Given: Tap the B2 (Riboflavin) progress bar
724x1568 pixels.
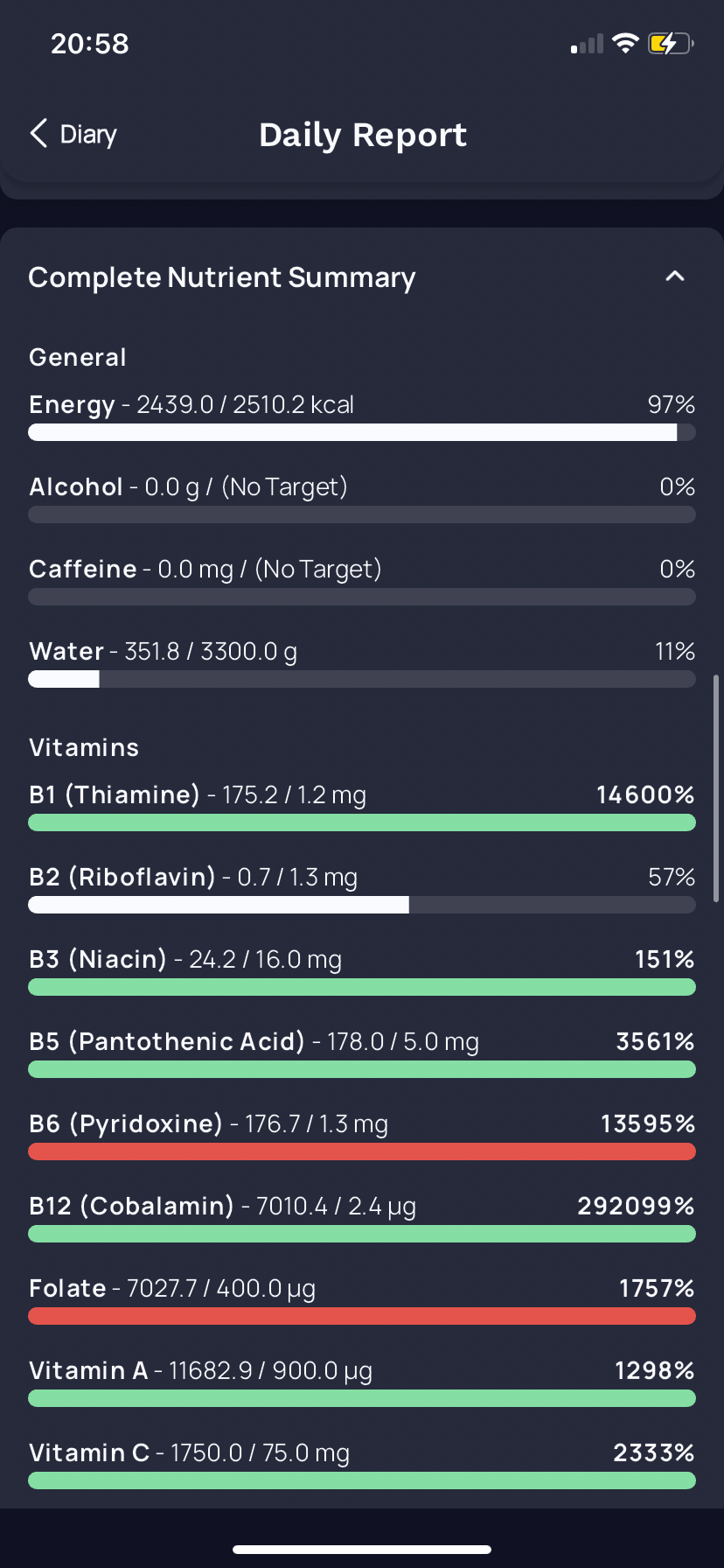Looking at the screenshot, I should [x=361, y=905].
